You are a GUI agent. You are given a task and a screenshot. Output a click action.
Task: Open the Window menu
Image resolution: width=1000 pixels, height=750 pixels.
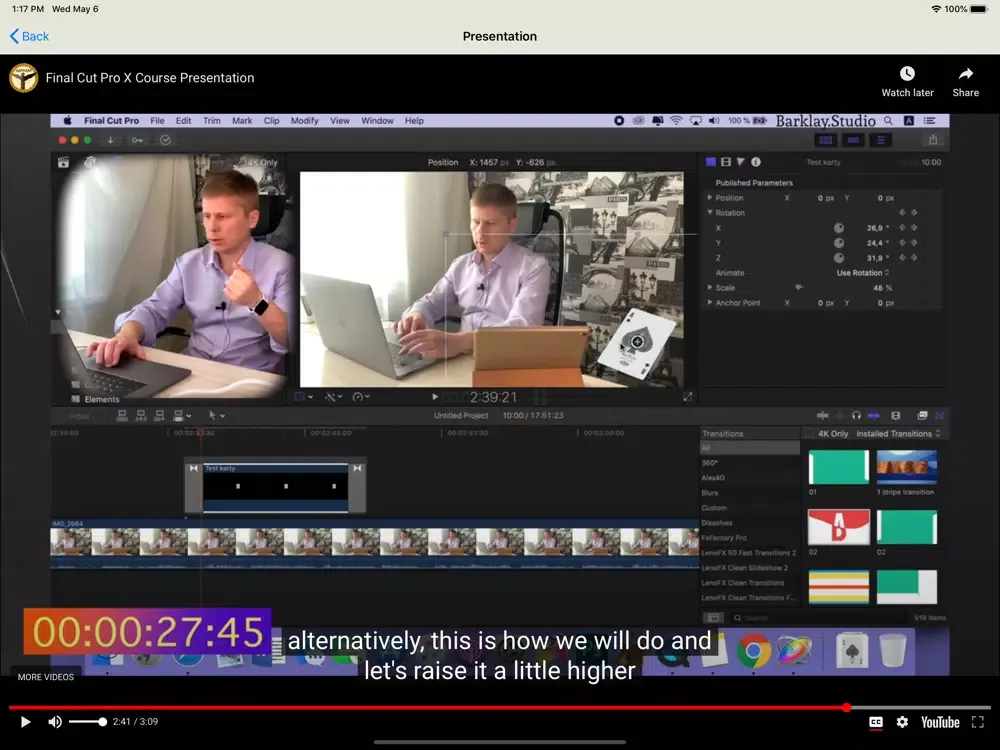(378, 121)
